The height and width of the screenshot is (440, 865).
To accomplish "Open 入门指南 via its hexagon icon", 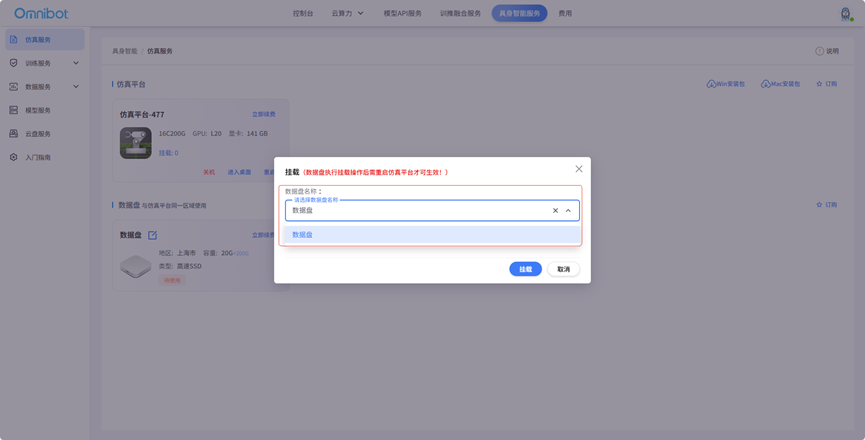I will 14,157.
